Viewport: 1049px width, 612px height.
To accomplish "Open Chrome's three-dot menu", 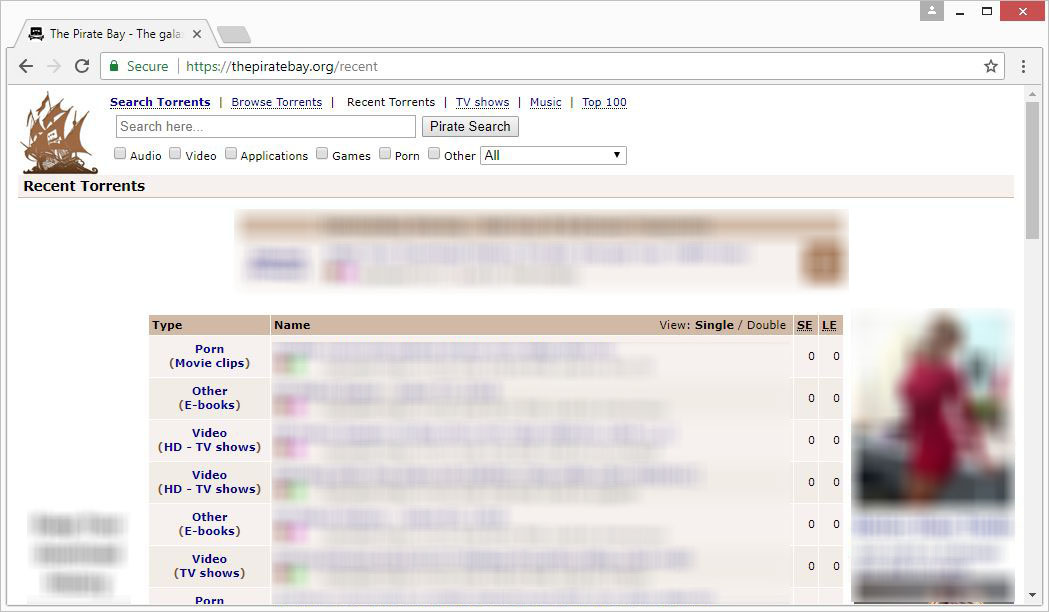I will 1023,66.
